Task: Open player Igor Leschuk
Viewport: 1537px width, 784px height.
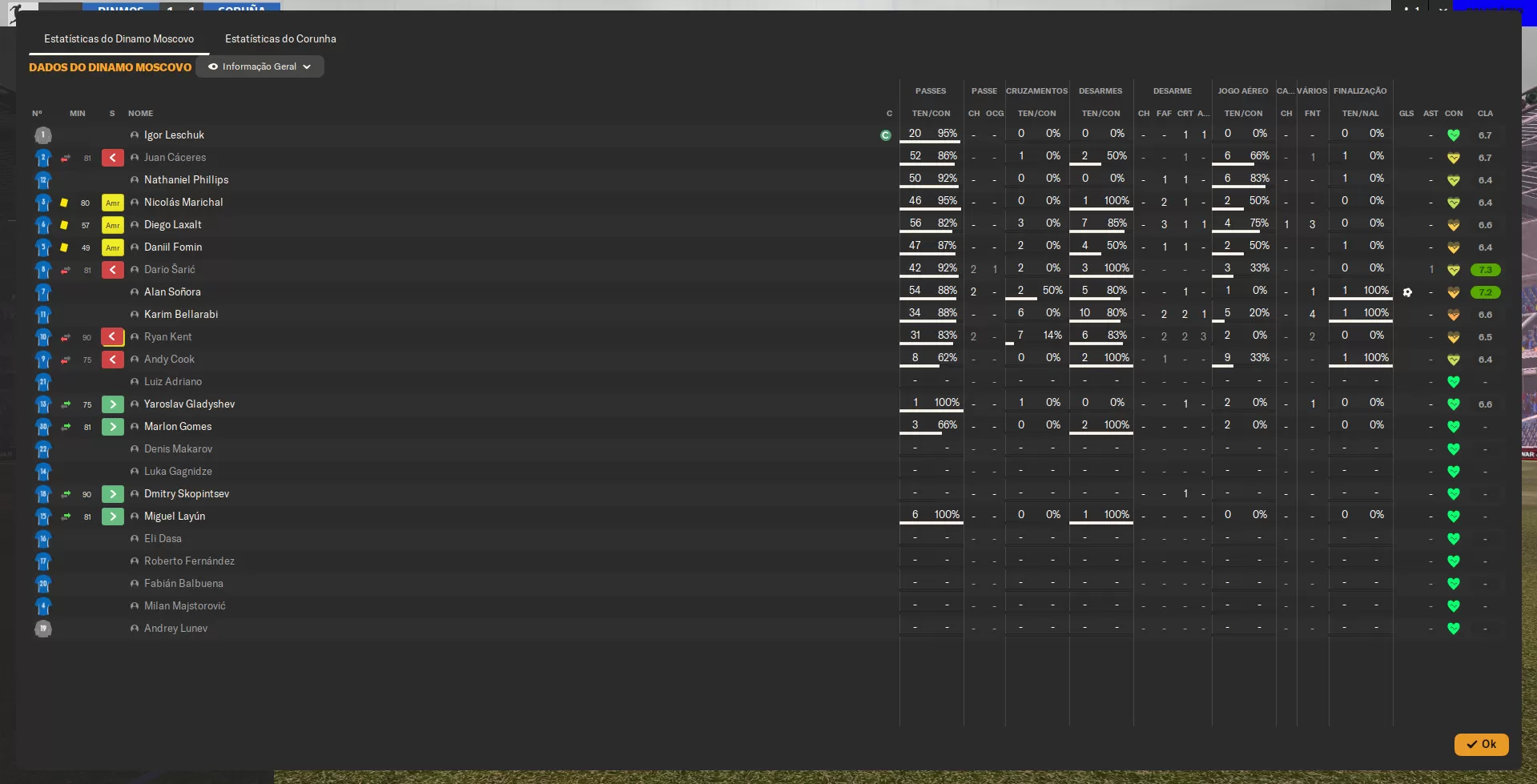Action: 174,135
